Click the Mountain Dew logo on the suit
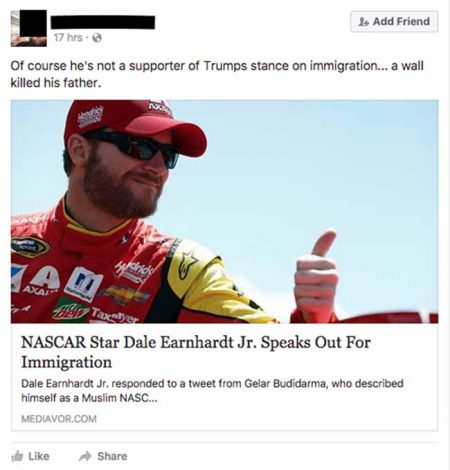450x470 pixels. coord(71,310)
